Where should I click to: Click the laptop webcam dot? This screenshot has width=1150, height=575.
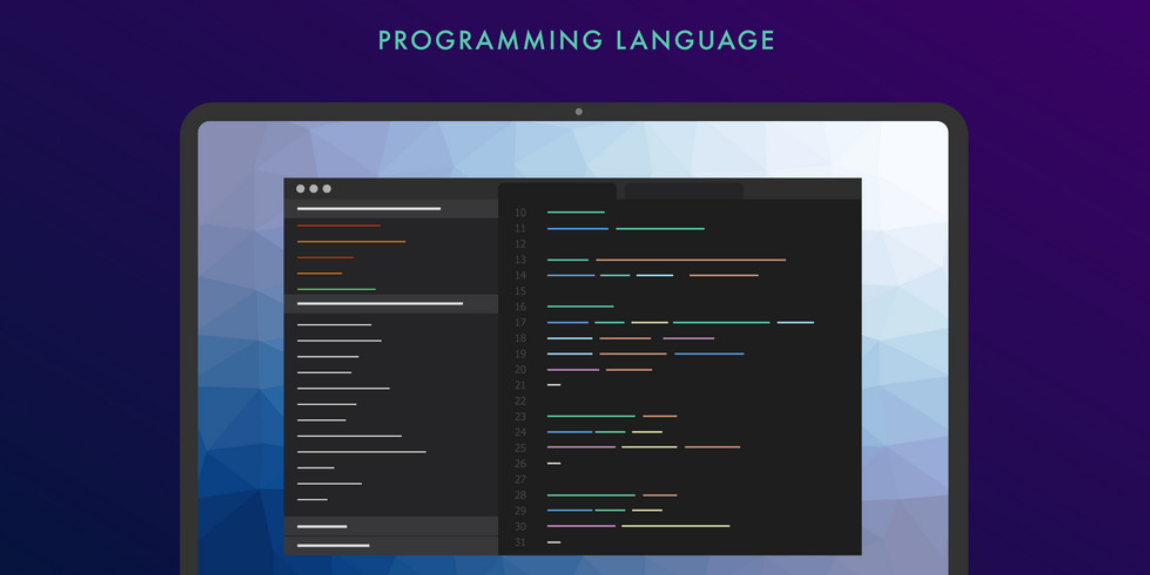(x=578, y=112)
